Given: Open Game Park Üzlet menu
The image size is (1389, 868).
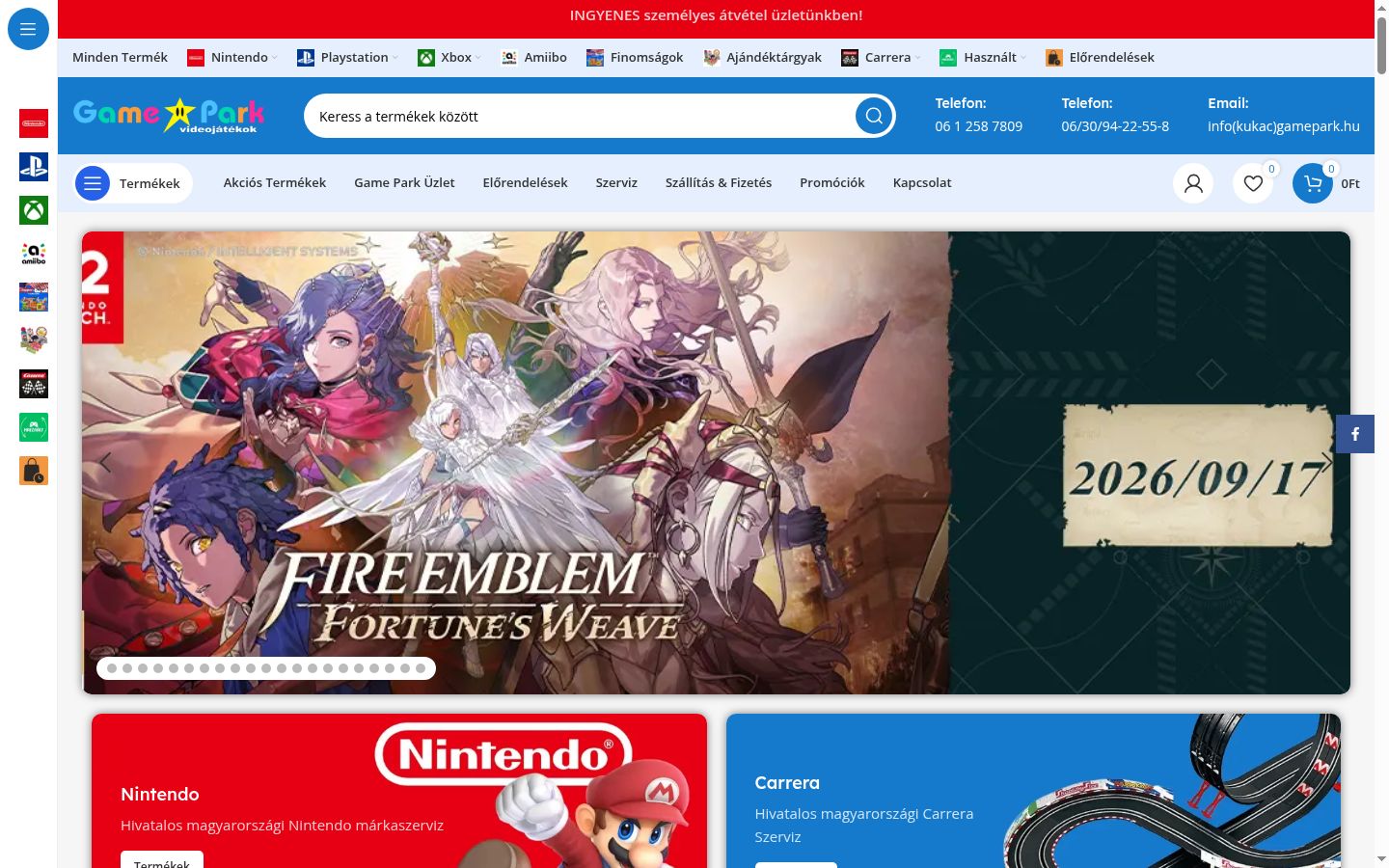Looking at the screenshot, I should 404,182.
